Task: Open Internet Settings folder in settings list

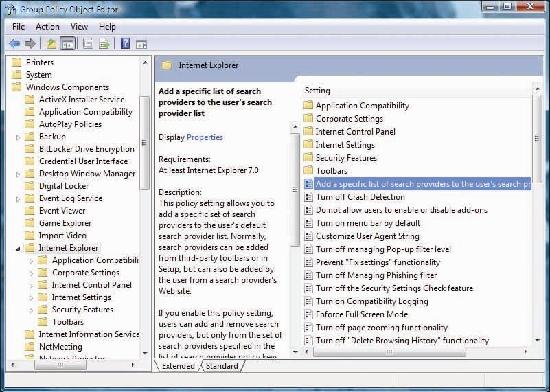Action: [345, 144]
